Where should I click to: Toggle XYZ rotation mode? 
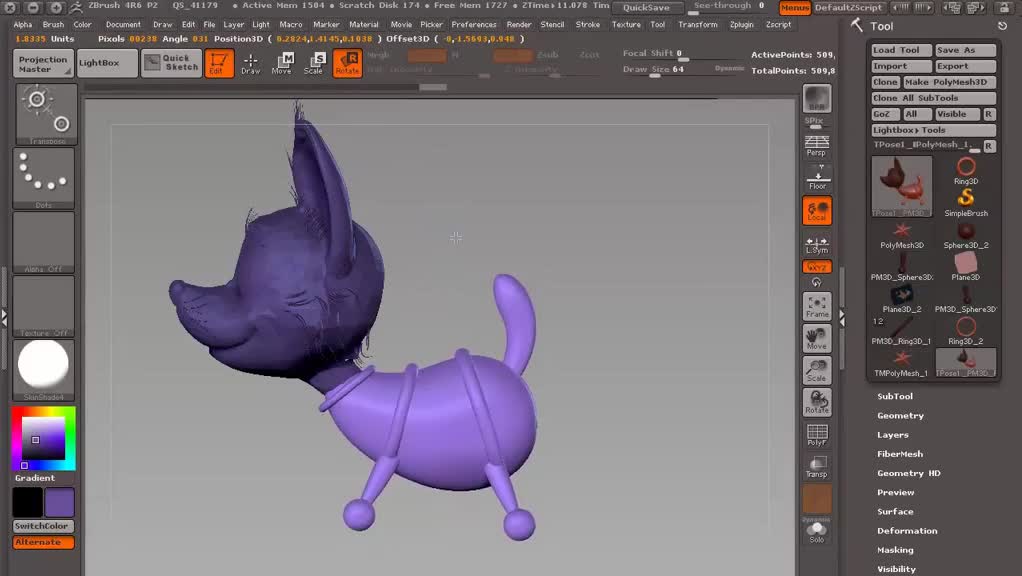[817, 267]
